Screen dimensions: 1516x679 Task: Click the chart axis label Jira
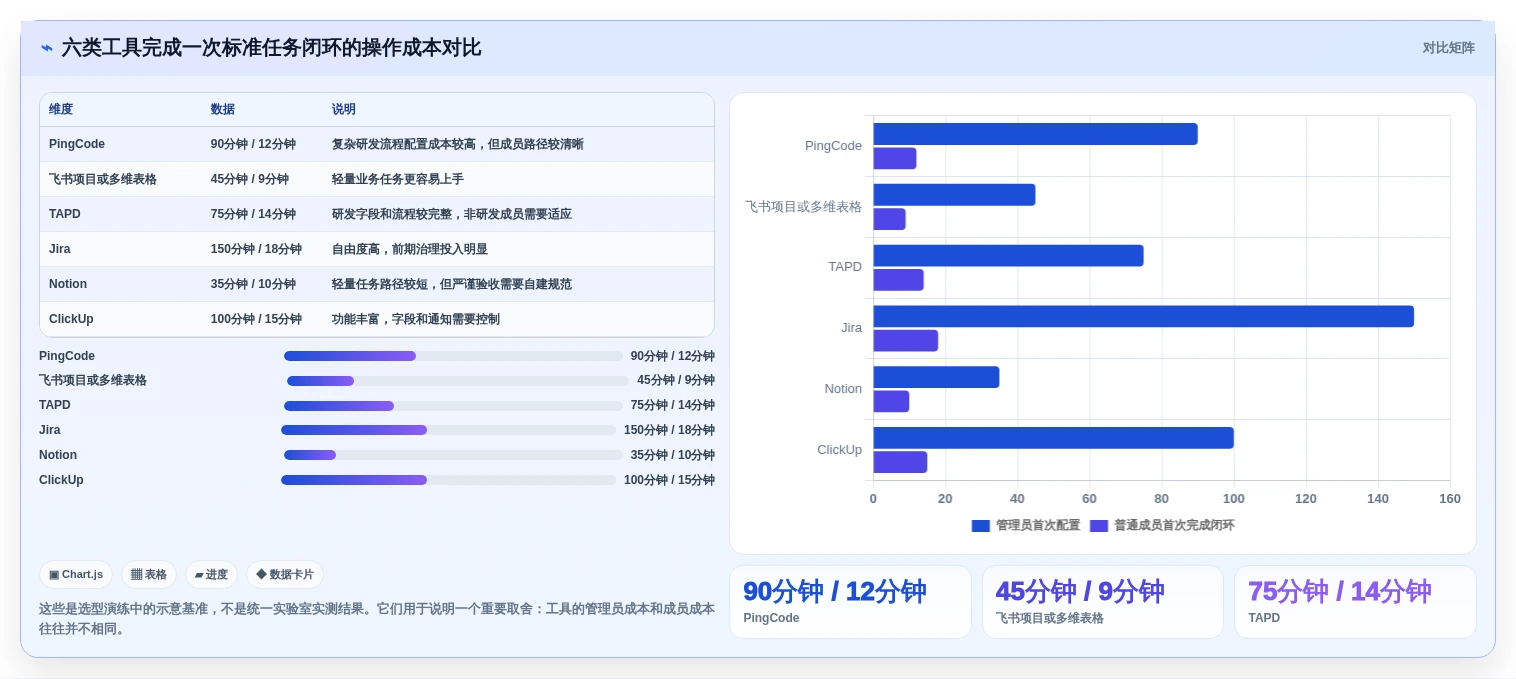(x=851, y=328)
